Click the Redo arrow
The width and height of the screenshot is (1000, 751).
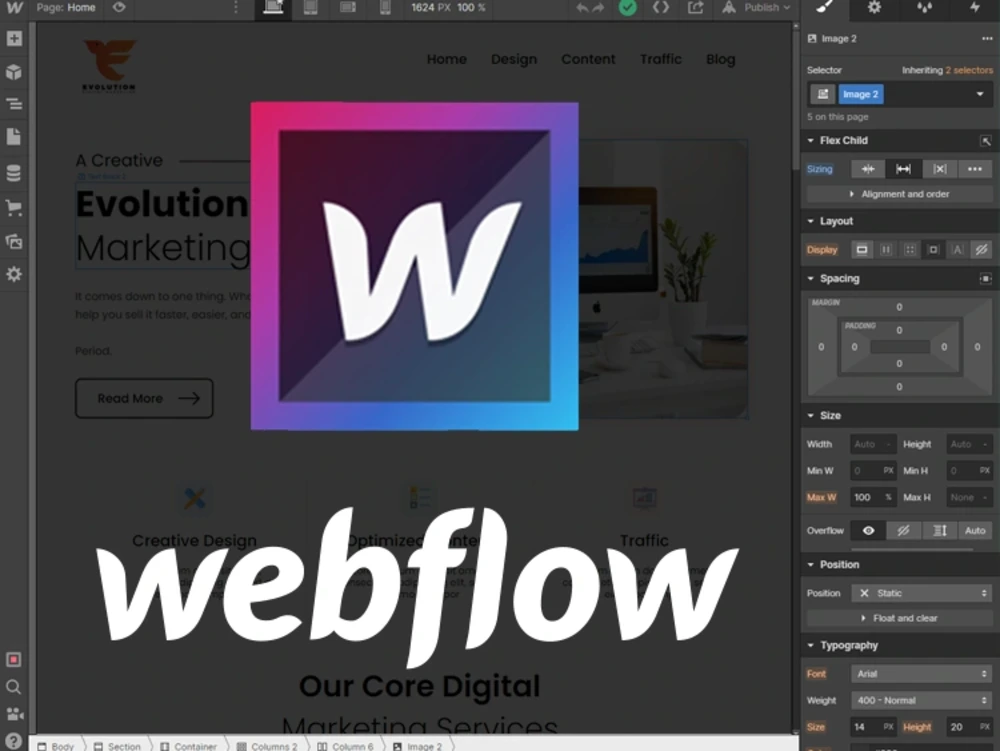click(x=598, y=8)
